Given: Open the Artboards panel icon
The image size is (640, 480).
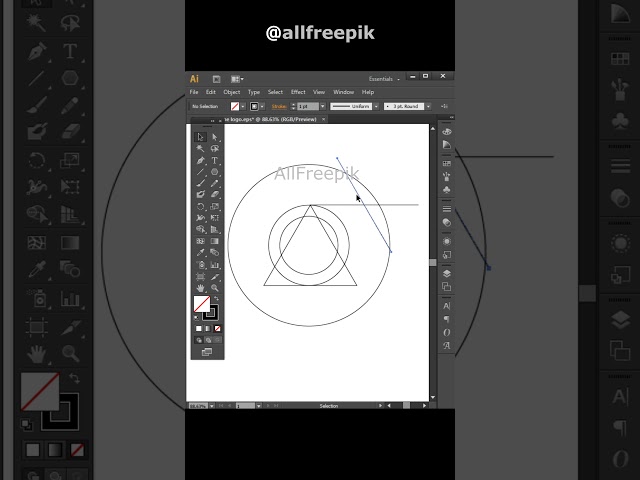Looking at the screenshot, I should [x=447, y=287].
